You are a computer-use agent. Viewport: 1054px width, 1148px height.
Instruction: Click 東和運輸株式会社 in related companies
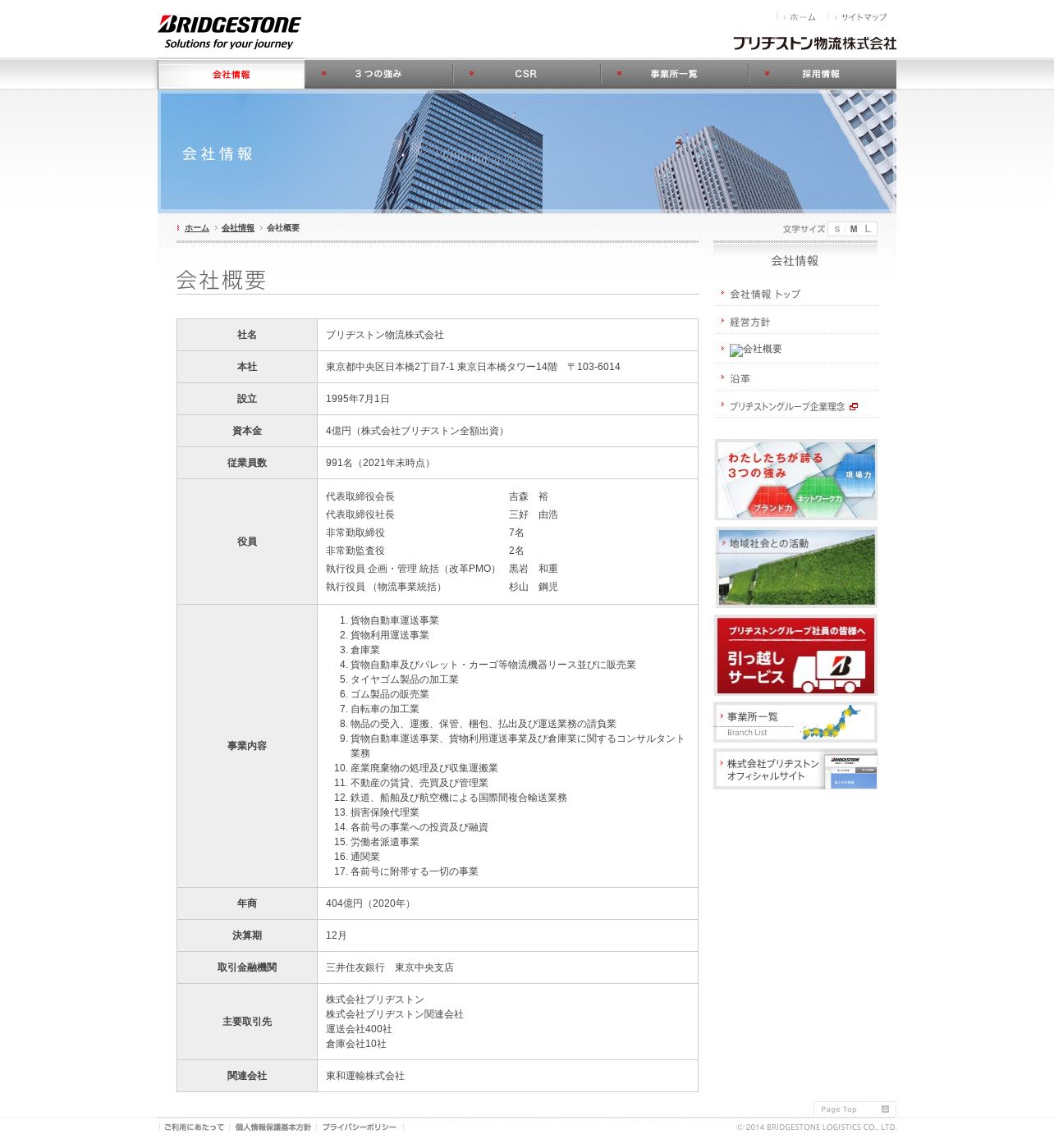[365, 1076]
